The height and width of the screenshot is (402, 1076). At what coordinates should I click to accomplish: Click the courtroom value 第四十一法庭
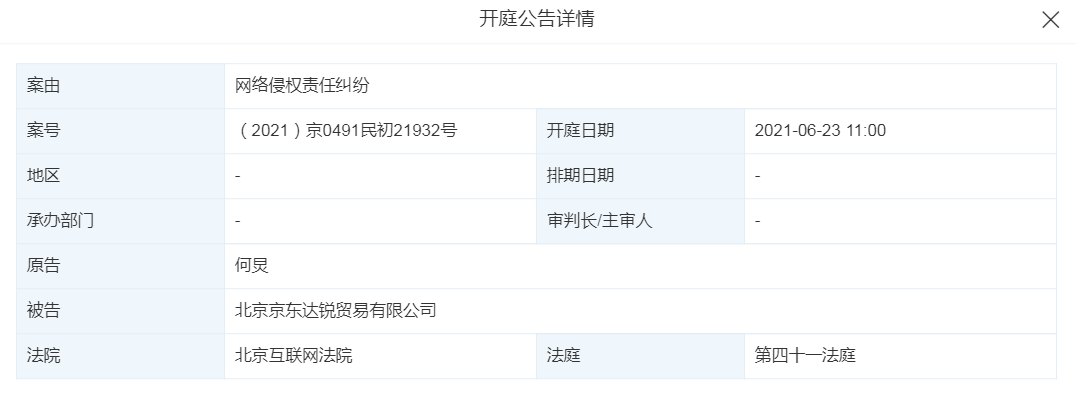805,356
